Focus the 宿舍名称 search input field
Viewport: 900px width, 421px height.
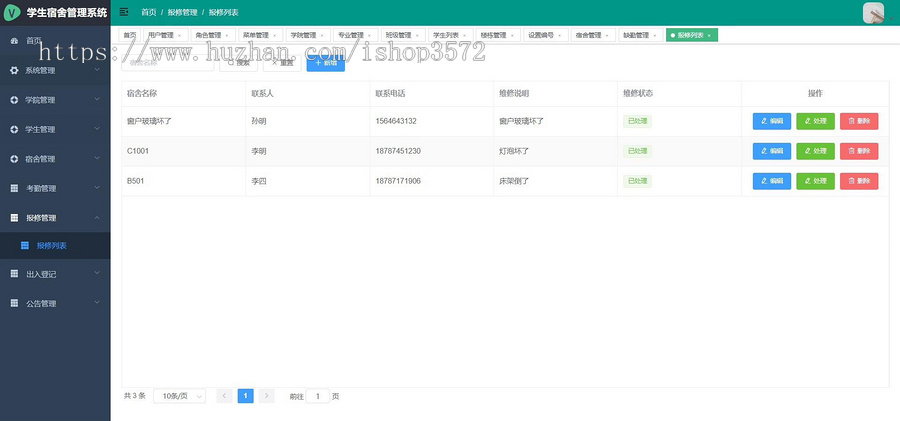pyautogui.click(x=168, y=63)
